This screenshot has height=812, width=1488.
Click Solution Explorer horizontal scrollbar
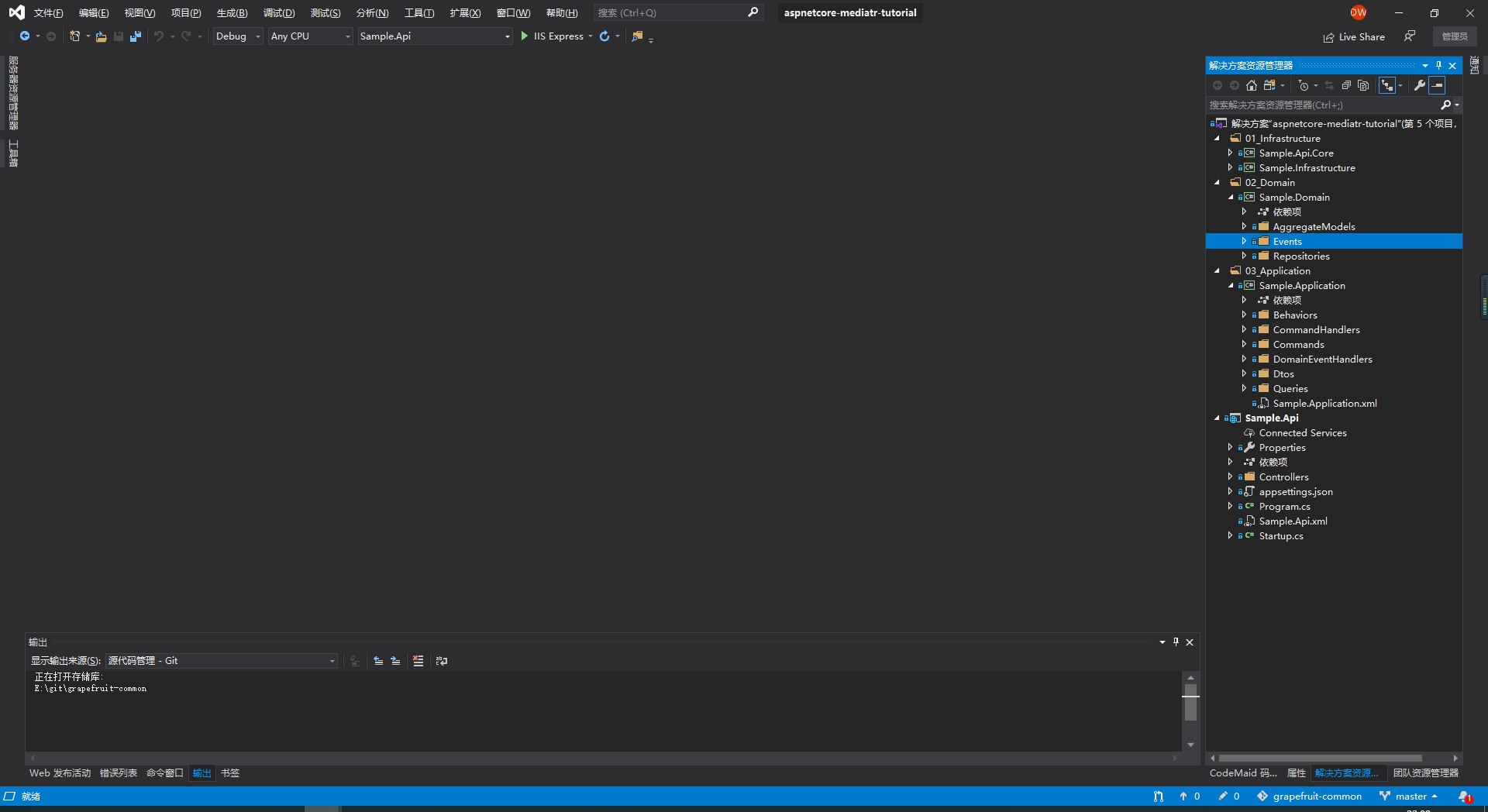pyautogui.click(x=1321, y=759)
